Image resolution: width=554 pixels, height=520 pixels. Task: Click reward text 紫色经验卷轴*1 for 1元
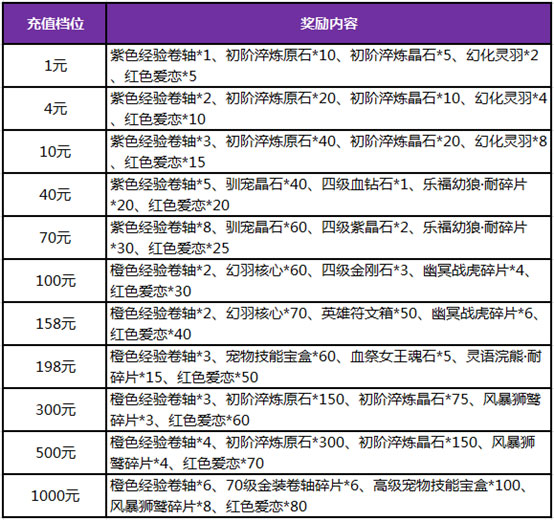(x=161, y=55)
